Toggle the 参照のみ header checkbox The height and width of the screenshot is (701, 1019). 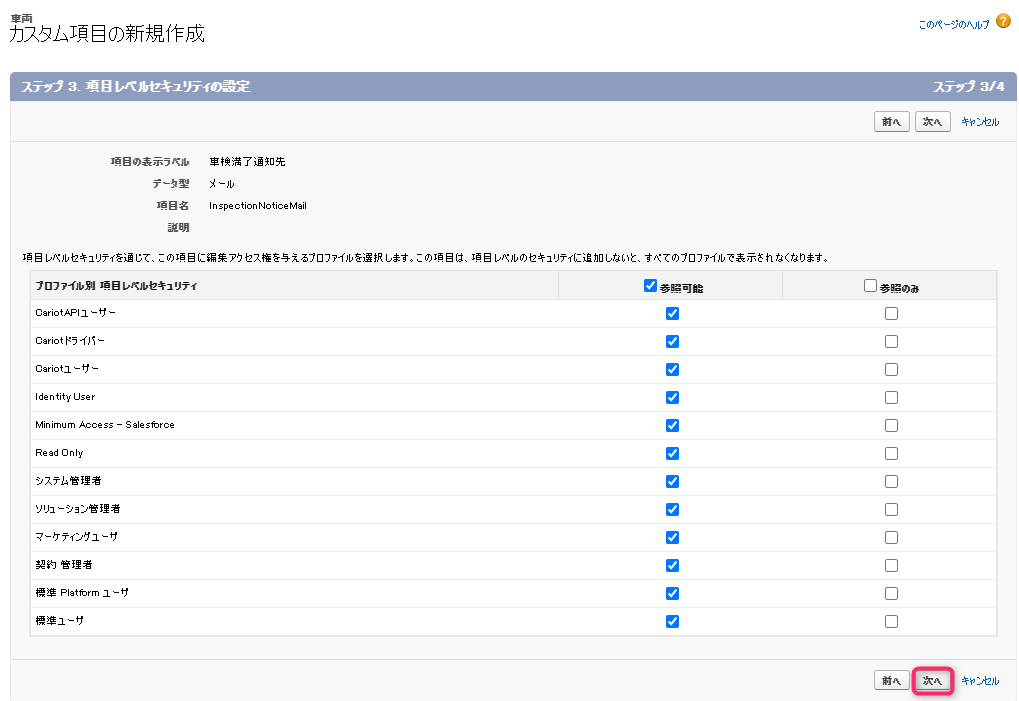click(x=870, y=285)
